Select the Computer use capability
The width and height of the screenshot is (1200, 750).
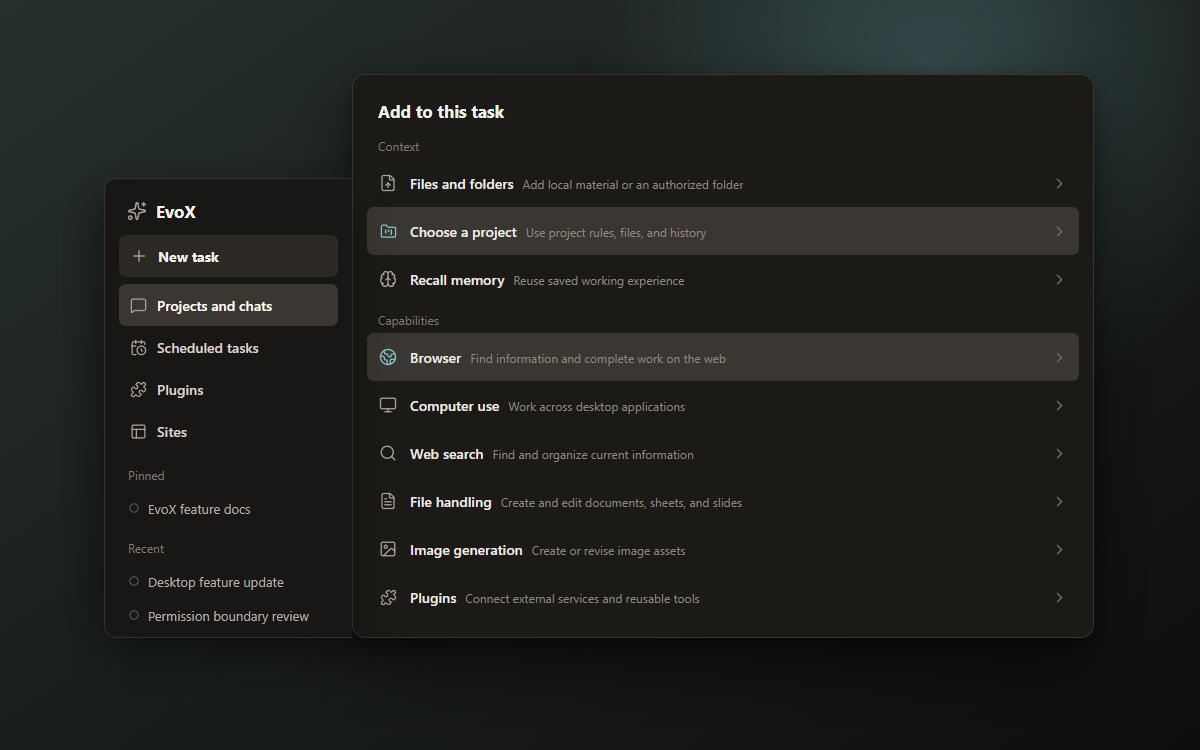tap(722, 405)
